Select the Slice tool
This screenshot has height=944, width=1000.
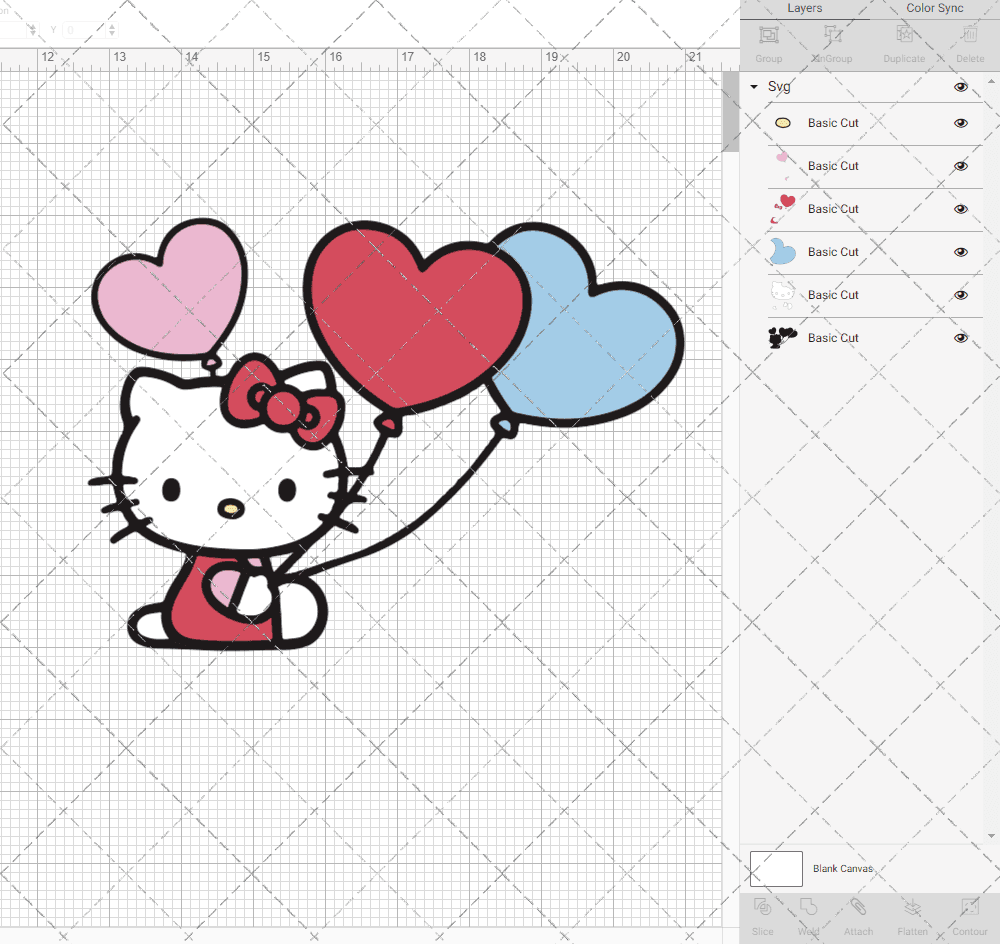click(x=762, y=907)
